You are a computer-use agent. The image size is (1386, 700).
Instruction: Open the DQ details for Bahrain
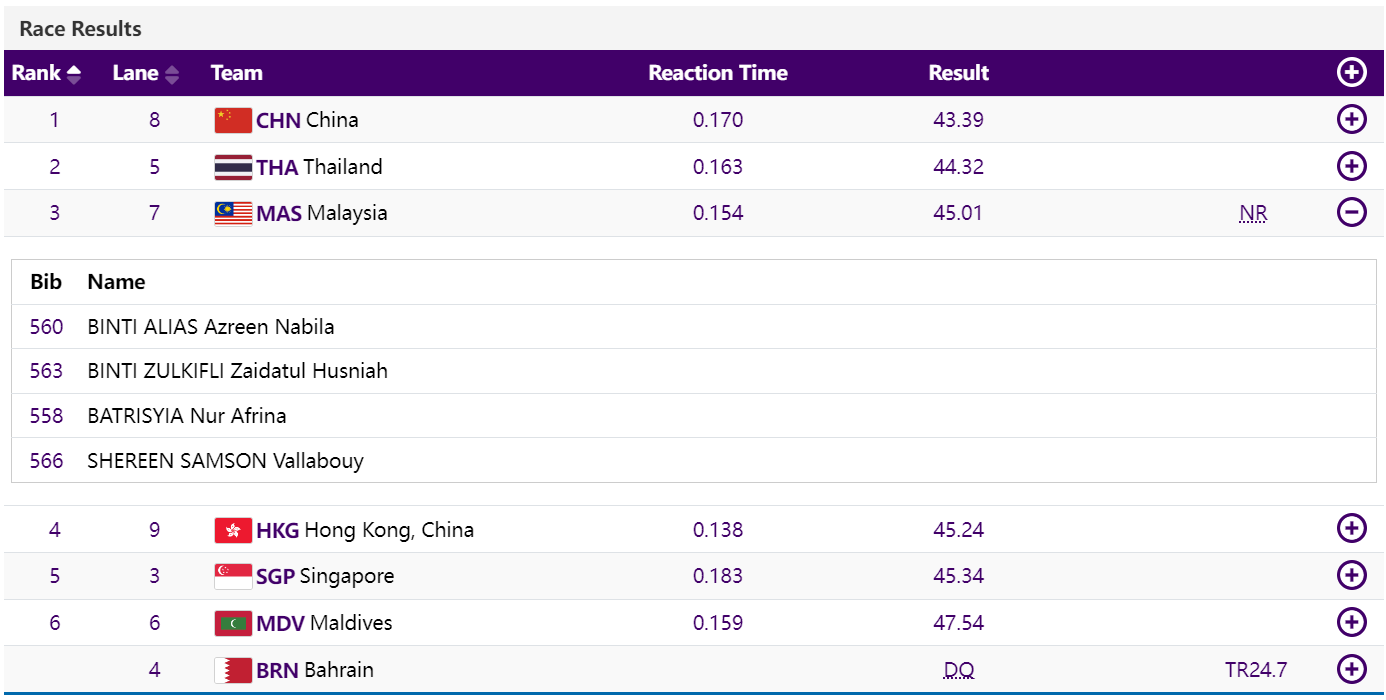(958, 669)
